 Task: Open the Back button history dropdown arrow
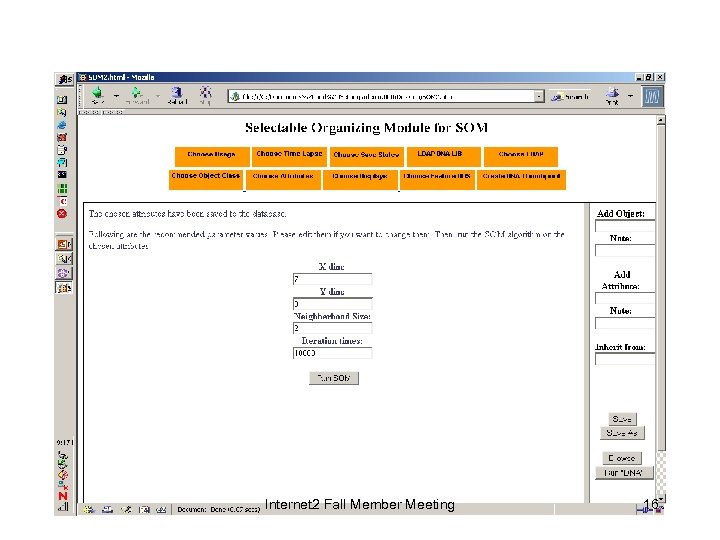(116, 96)
